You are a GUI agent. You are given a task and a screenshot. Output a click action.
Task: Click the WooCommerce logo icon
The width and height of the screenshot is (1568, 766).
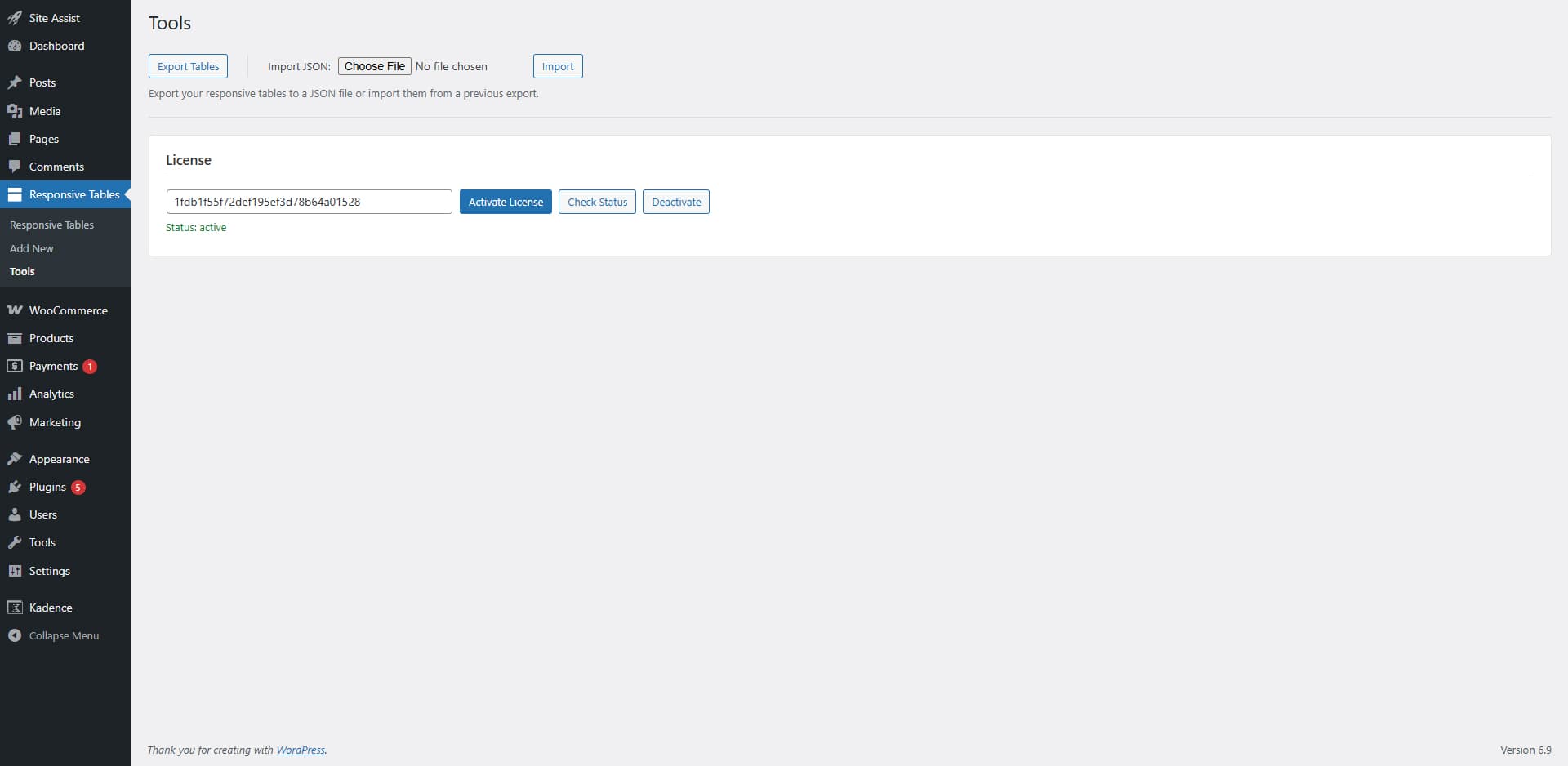pyautogui.click(x=15, y=310)
